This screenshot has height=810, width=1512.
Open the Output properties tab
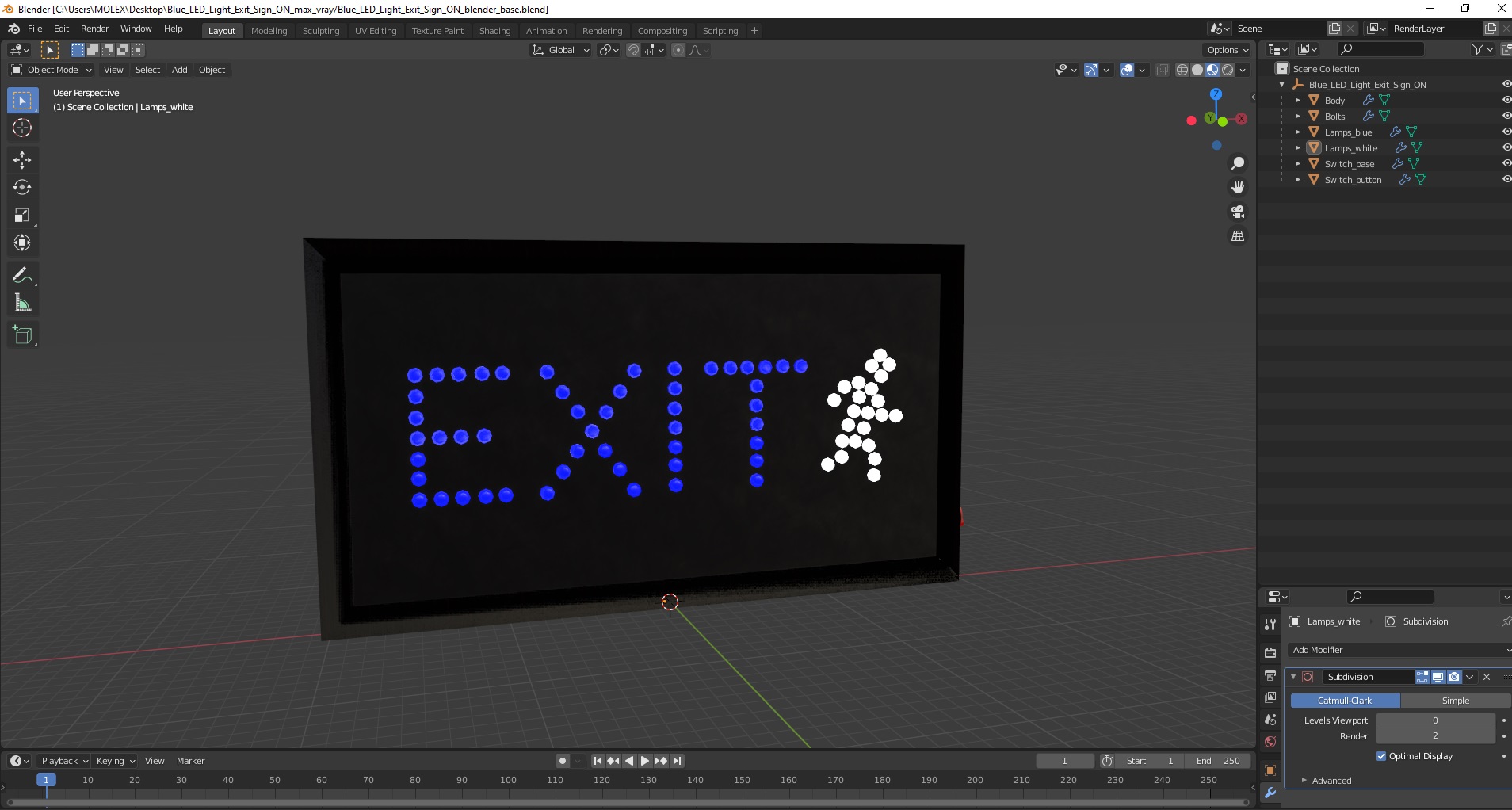pyautogui.click(x=1270, y=675)
